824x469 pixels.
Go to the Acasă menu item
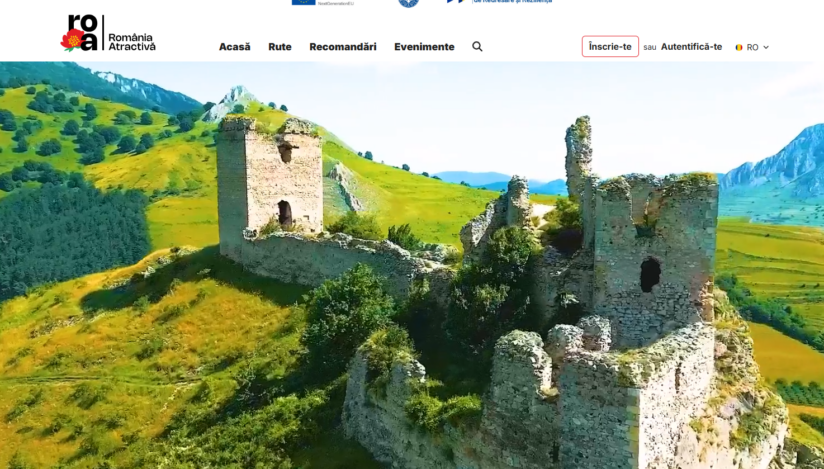pyautogui.click(x=235, y=47)
